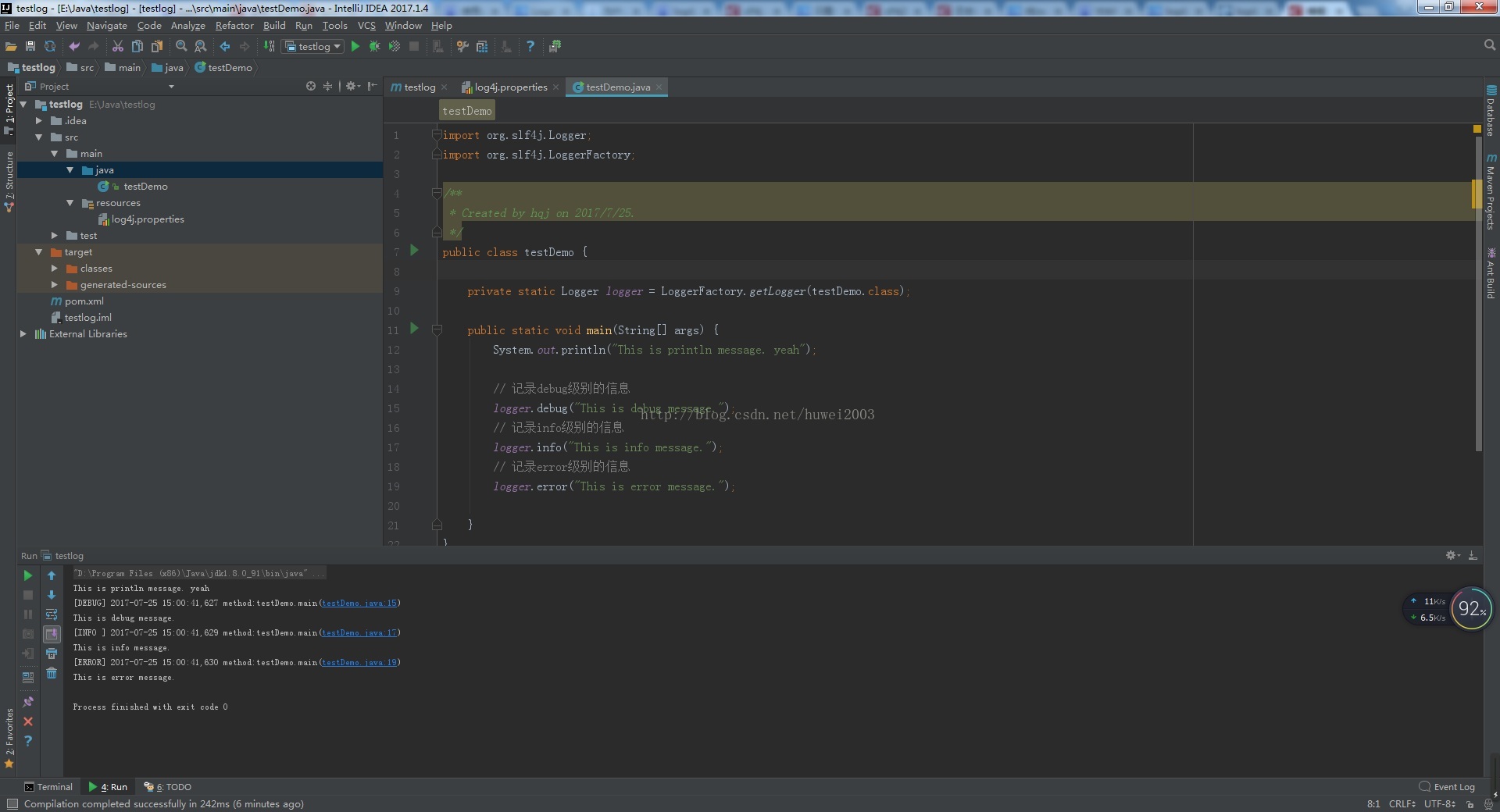Click the run gutter icon beside main method
The height and width of the screenshot is (812, 1500).
(x=415, y=329)
